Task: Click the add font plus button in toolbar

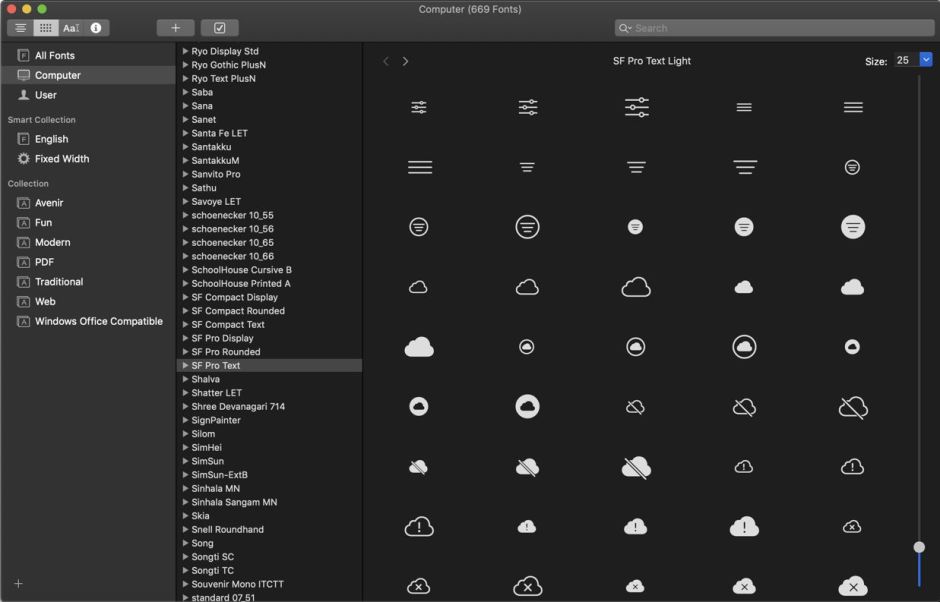Action: 175,28
